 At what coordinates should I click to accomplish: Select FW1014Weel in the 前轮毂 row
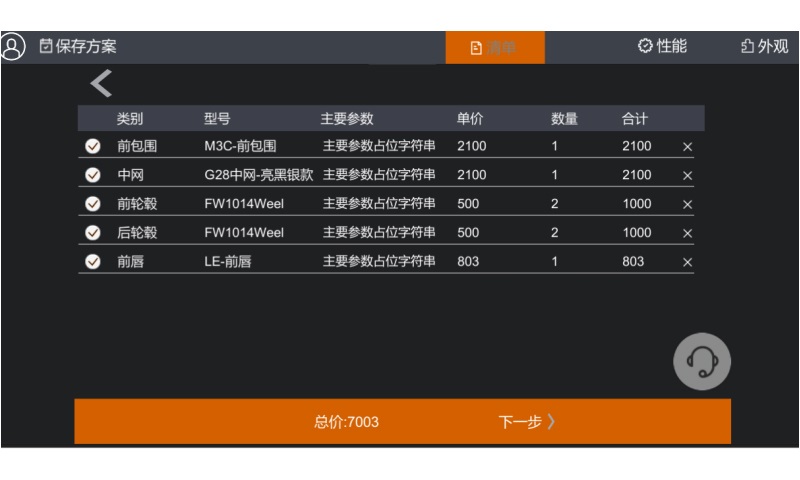(x=244, y=204)
